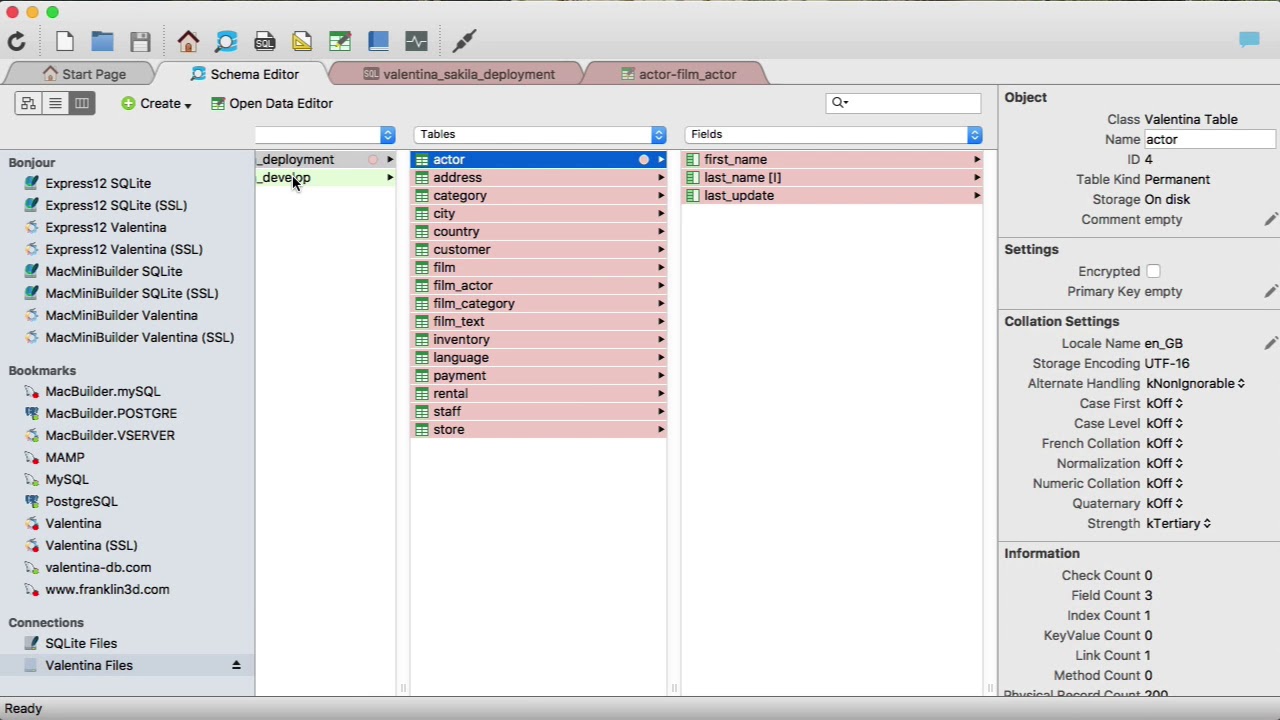Click the table icon beside inventory
This screenshot has width=1280, height=720.
[x=422, y=339]
